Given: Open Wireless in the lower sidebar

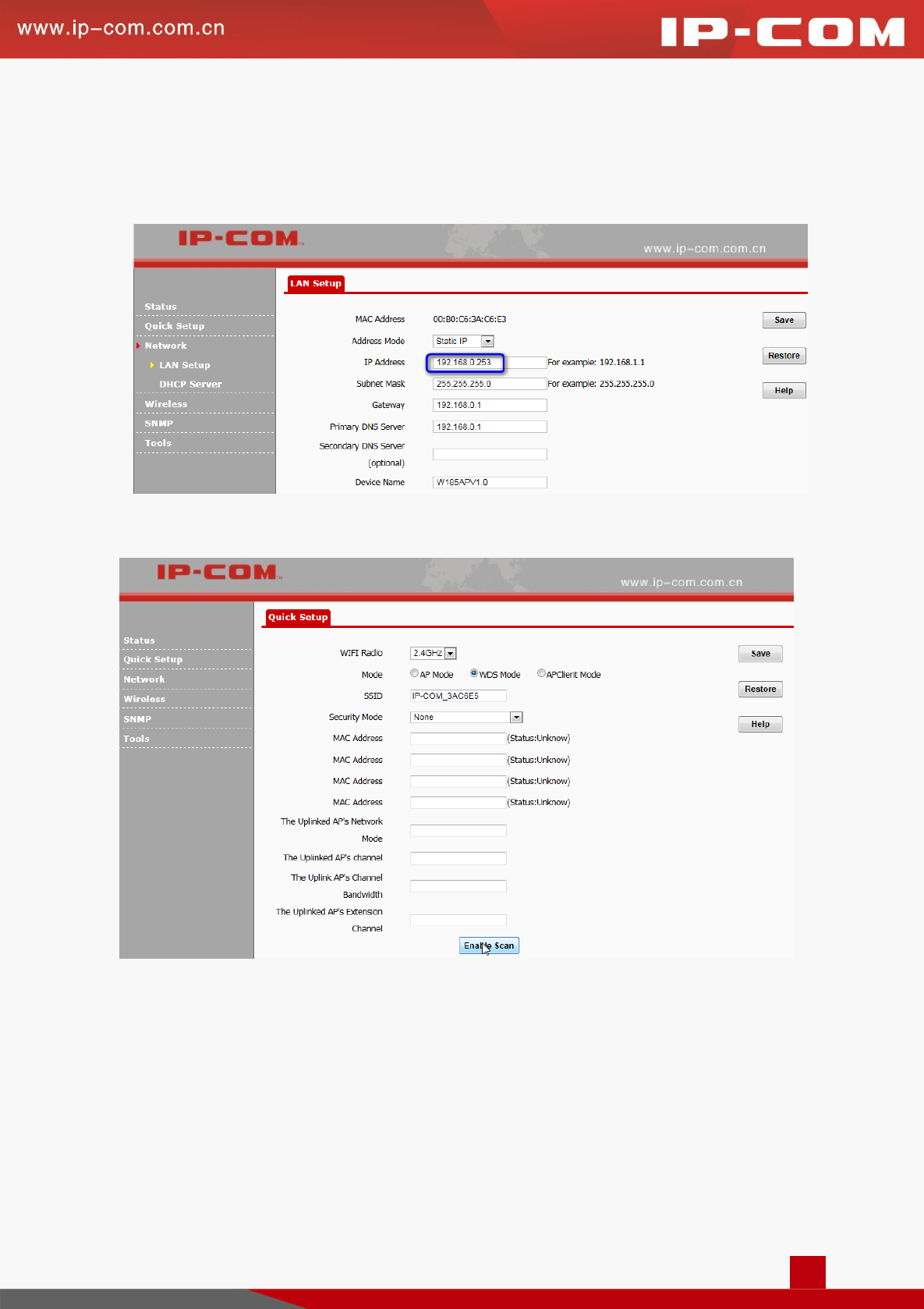Looking at the screenshot, I should click(144, 699).
